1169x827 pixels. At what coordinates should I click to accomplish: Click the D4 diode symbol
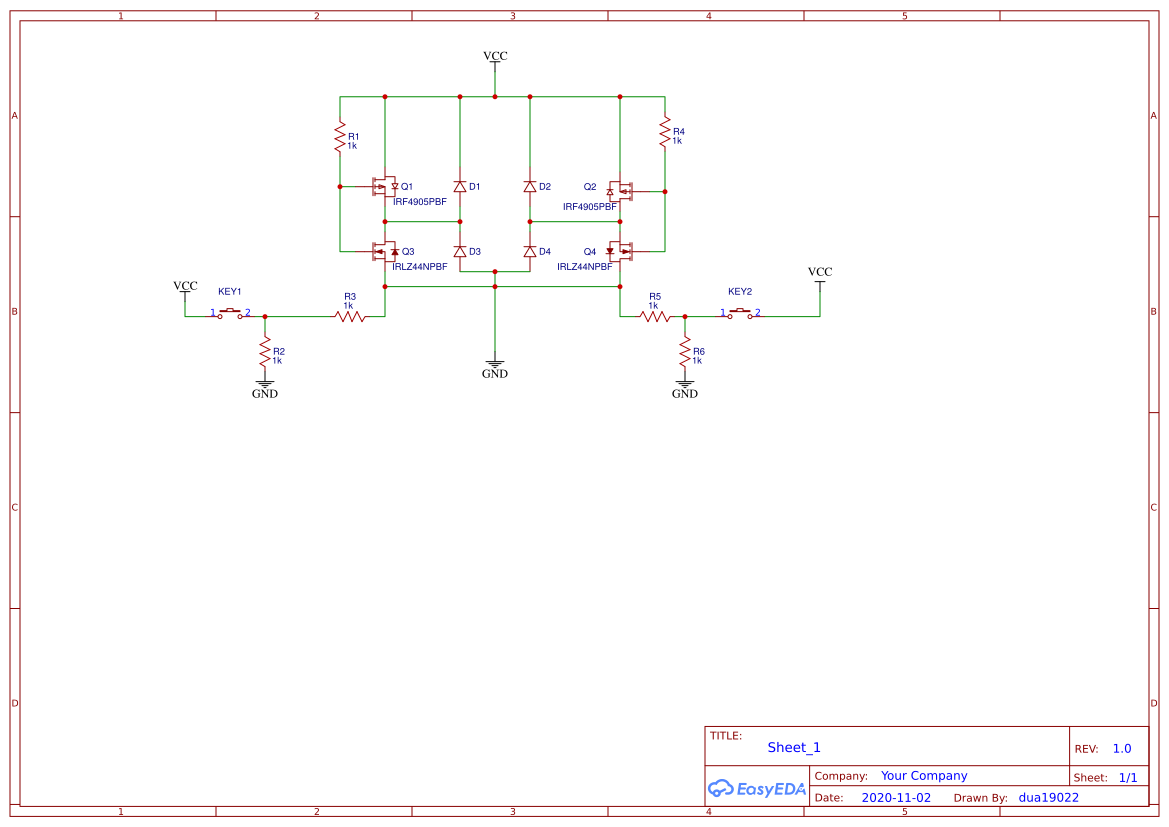(x=528, y=250)
